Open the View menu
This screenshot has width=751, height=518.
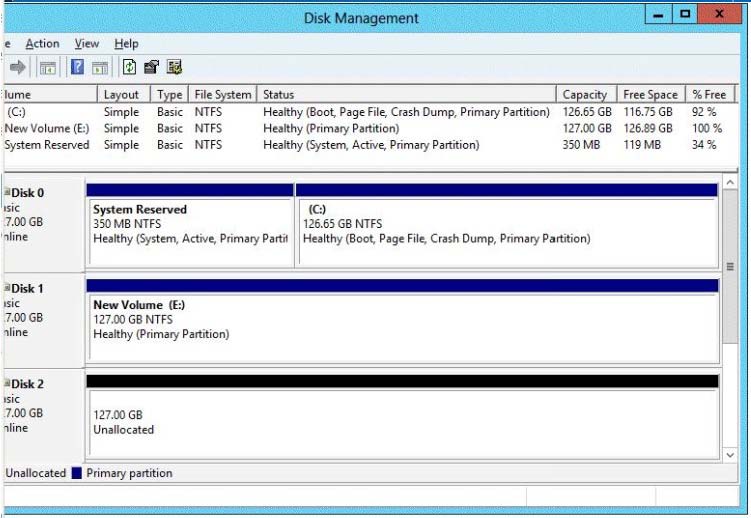pos(87,44)
